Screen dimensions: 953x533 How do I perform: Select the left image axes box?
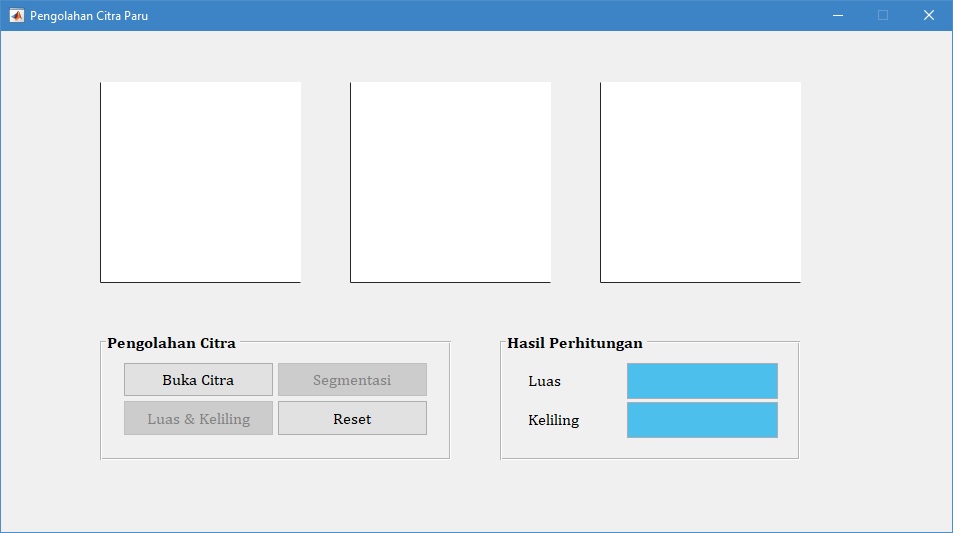(201, 182)
